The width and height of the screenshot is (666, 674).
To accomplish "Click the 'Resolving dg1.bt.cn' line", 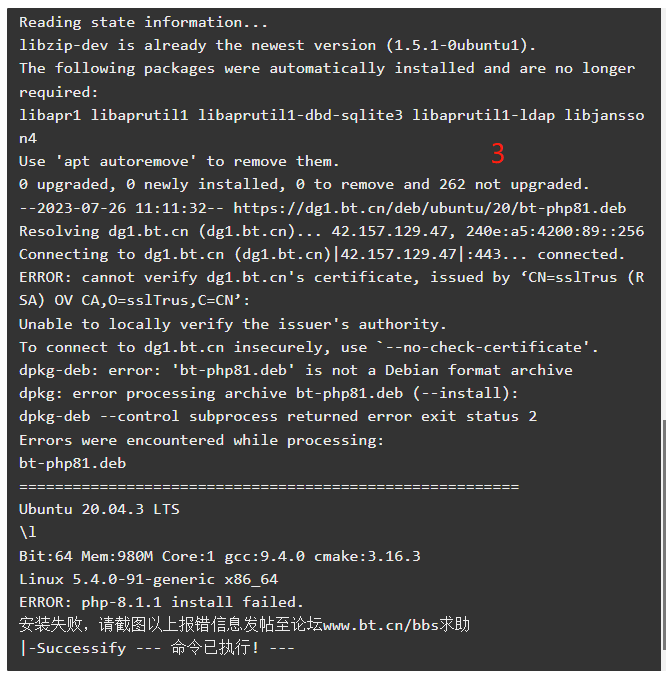I will (x=331, y=231).
